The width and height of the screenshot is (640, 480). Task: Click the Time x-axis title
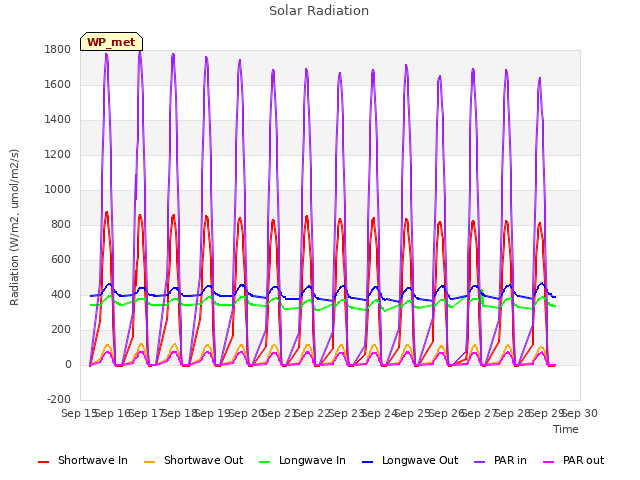(566, 429)
